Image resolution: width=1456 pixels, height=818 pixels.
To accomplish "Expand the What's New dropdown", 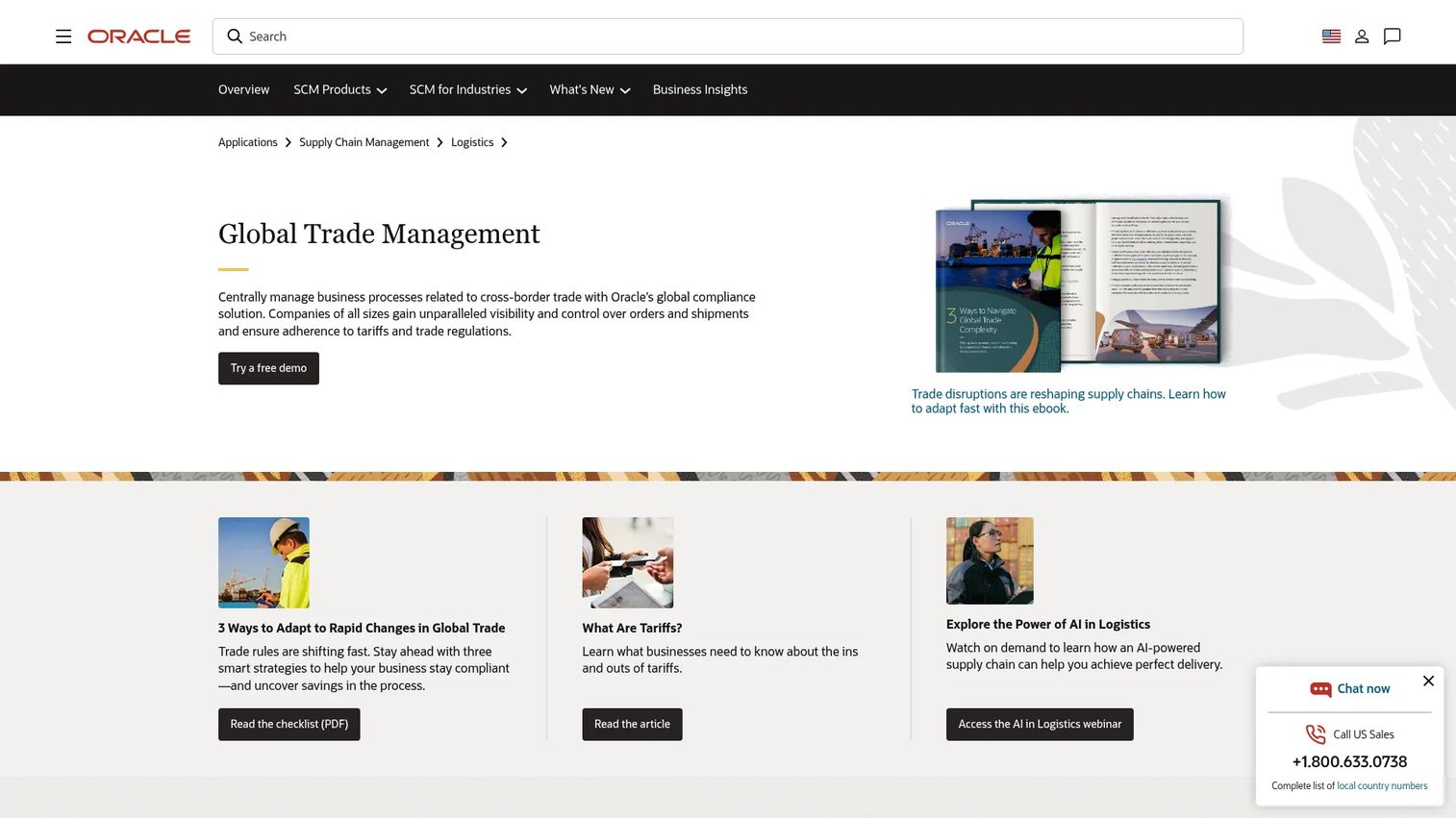I will coord(590,90).
